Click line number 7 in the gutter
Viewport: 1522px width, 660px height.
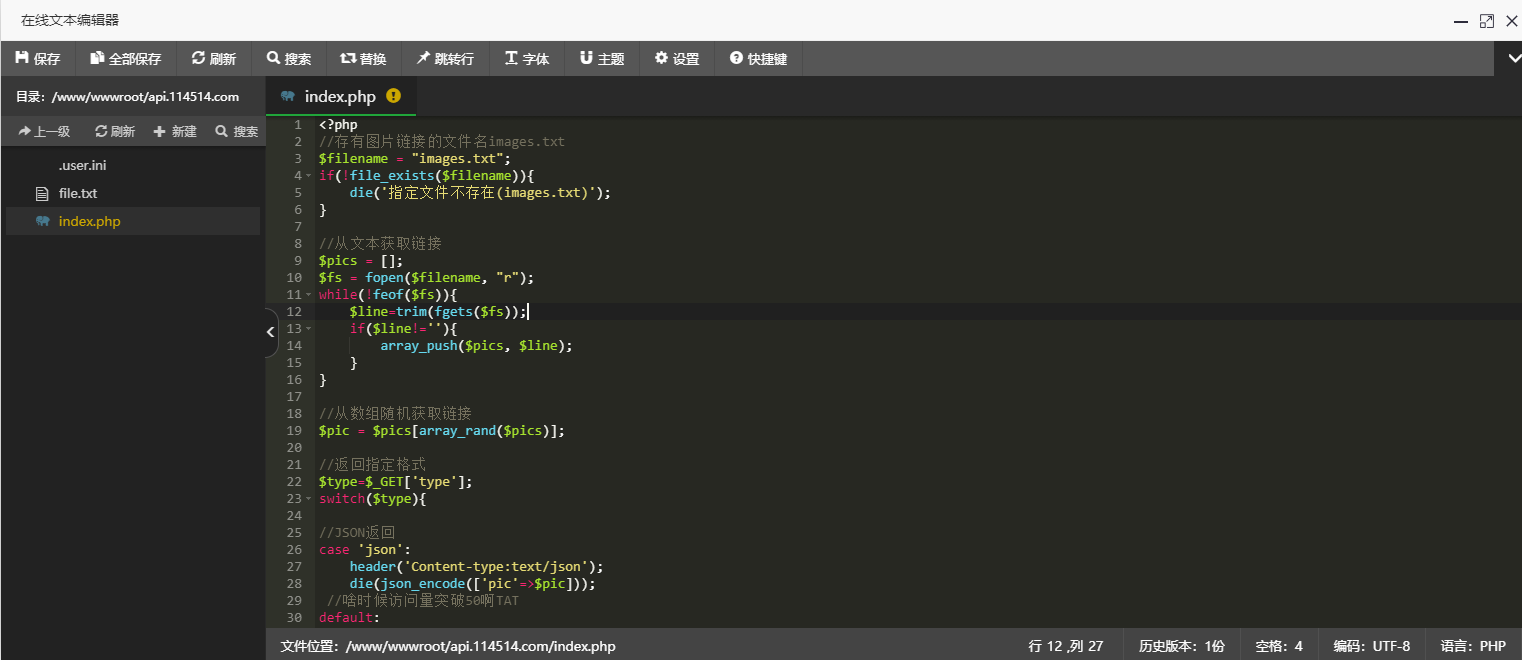[298, 227]
